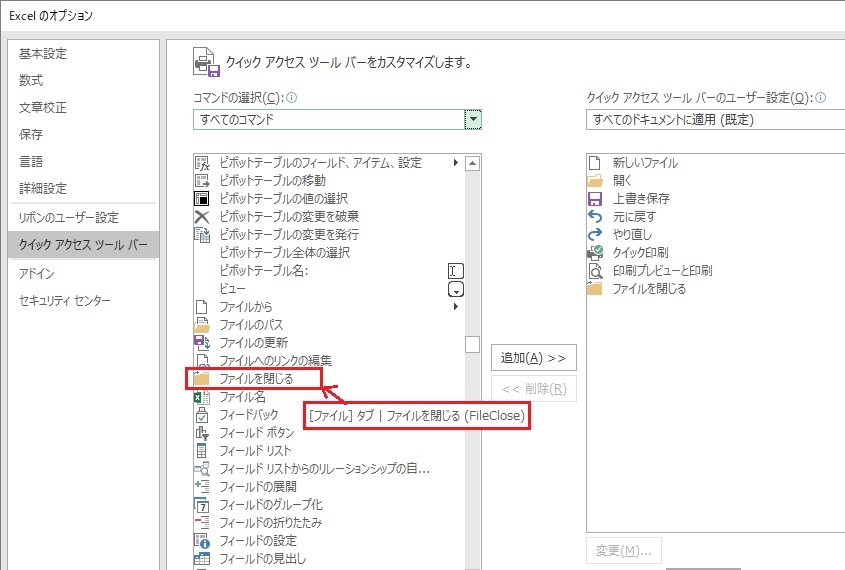
Task: Open the 文章校正 category
Action: point(43,107)
